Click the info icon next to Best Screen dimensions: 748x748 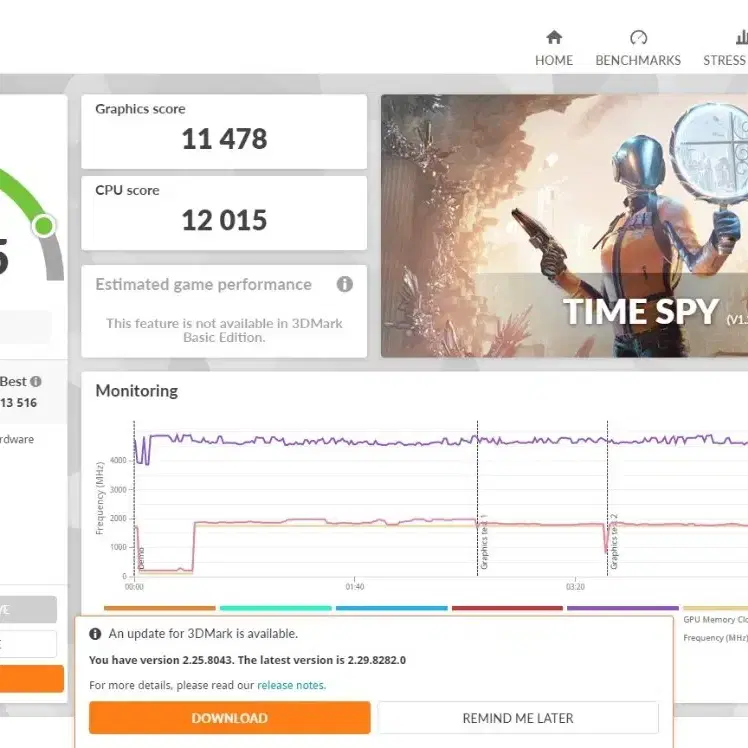[36, 382]
